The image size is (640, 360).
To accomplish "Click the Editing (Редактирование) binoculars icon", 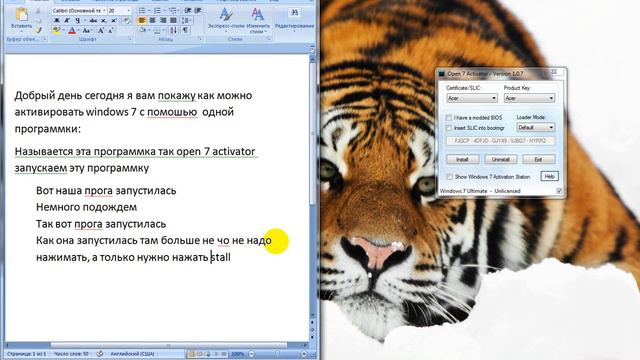I will coord(294,13).
